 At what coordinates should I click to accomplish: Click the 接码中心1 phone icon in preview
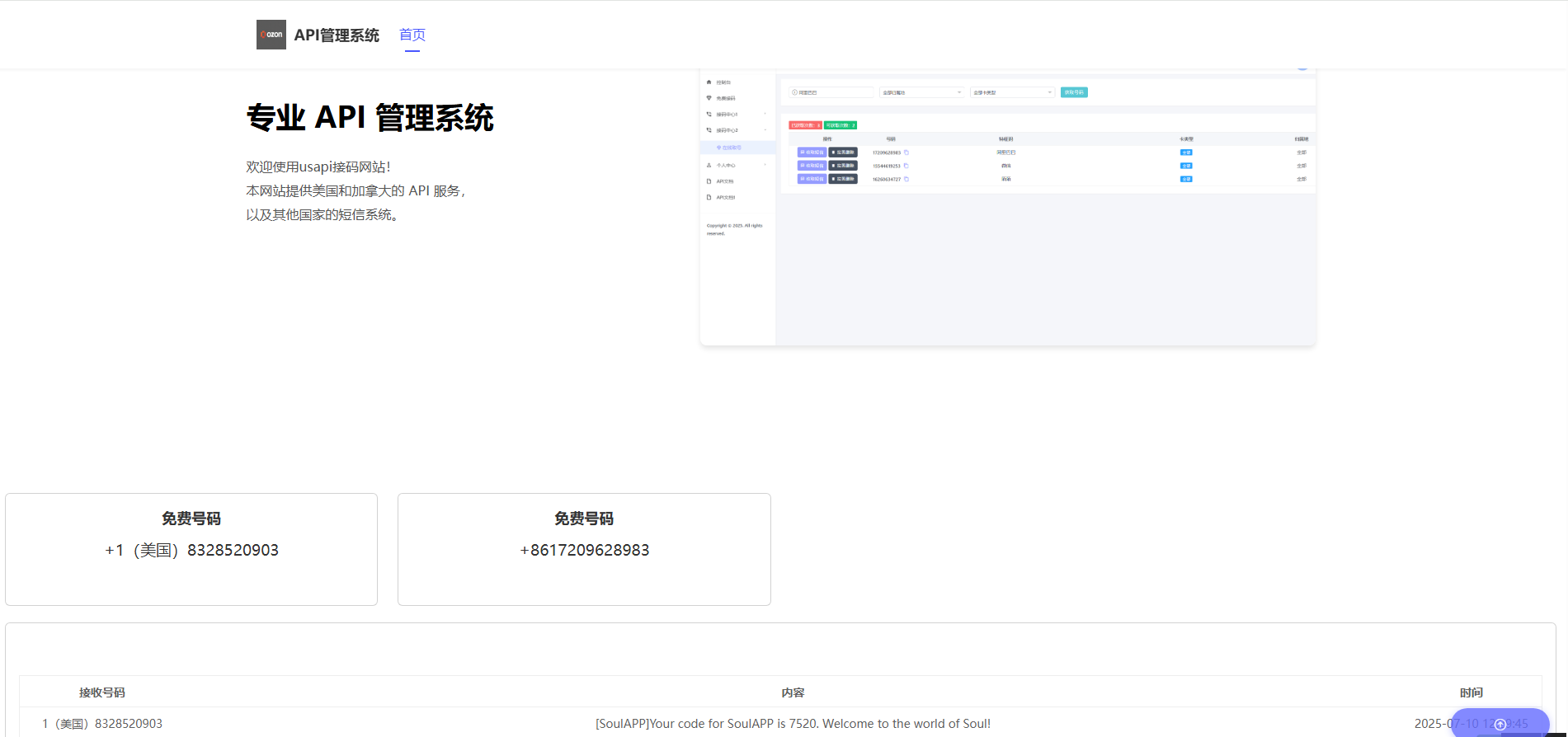(x=709, y=115)
